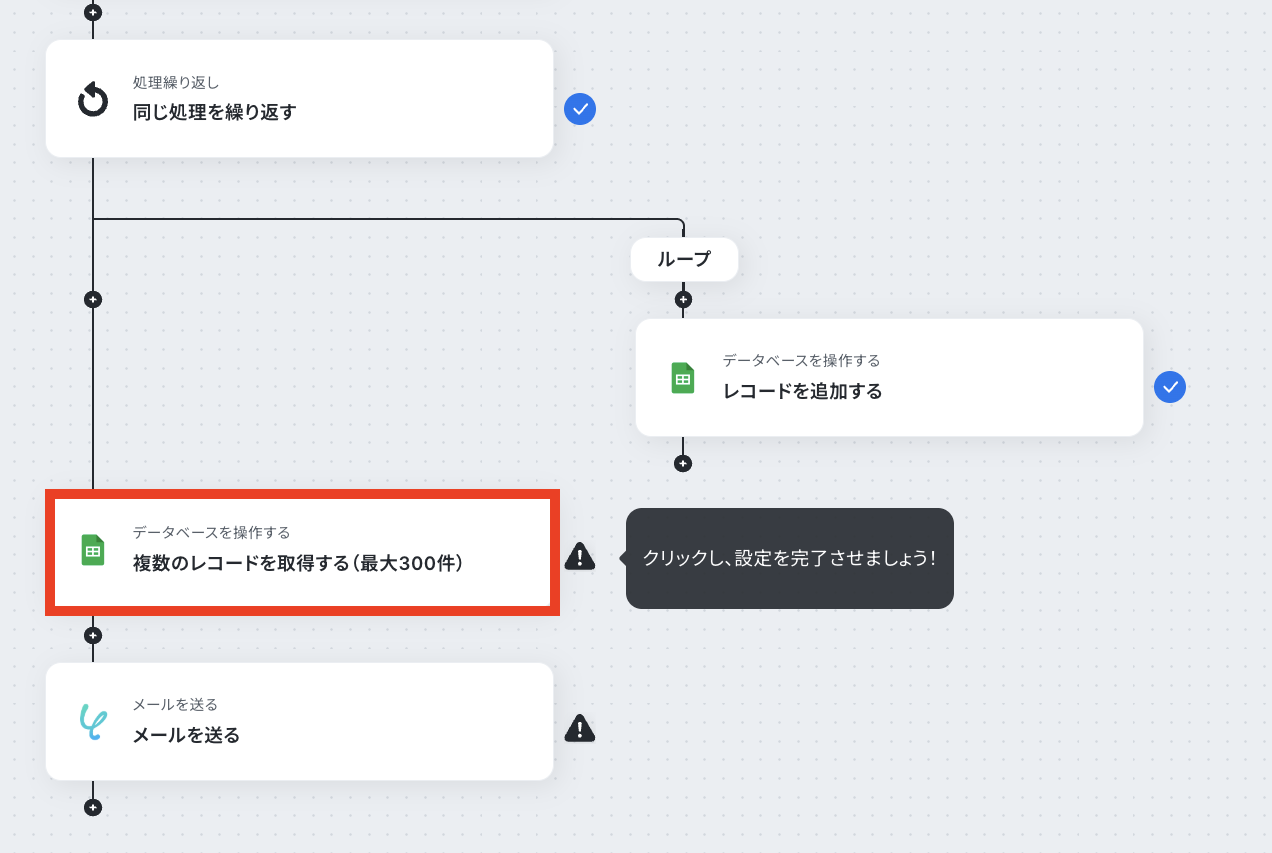The width and height of the screenshot is (1272, 853).
Task: Click the mail icon in メールを送る card
Action: tap(93, 721)
